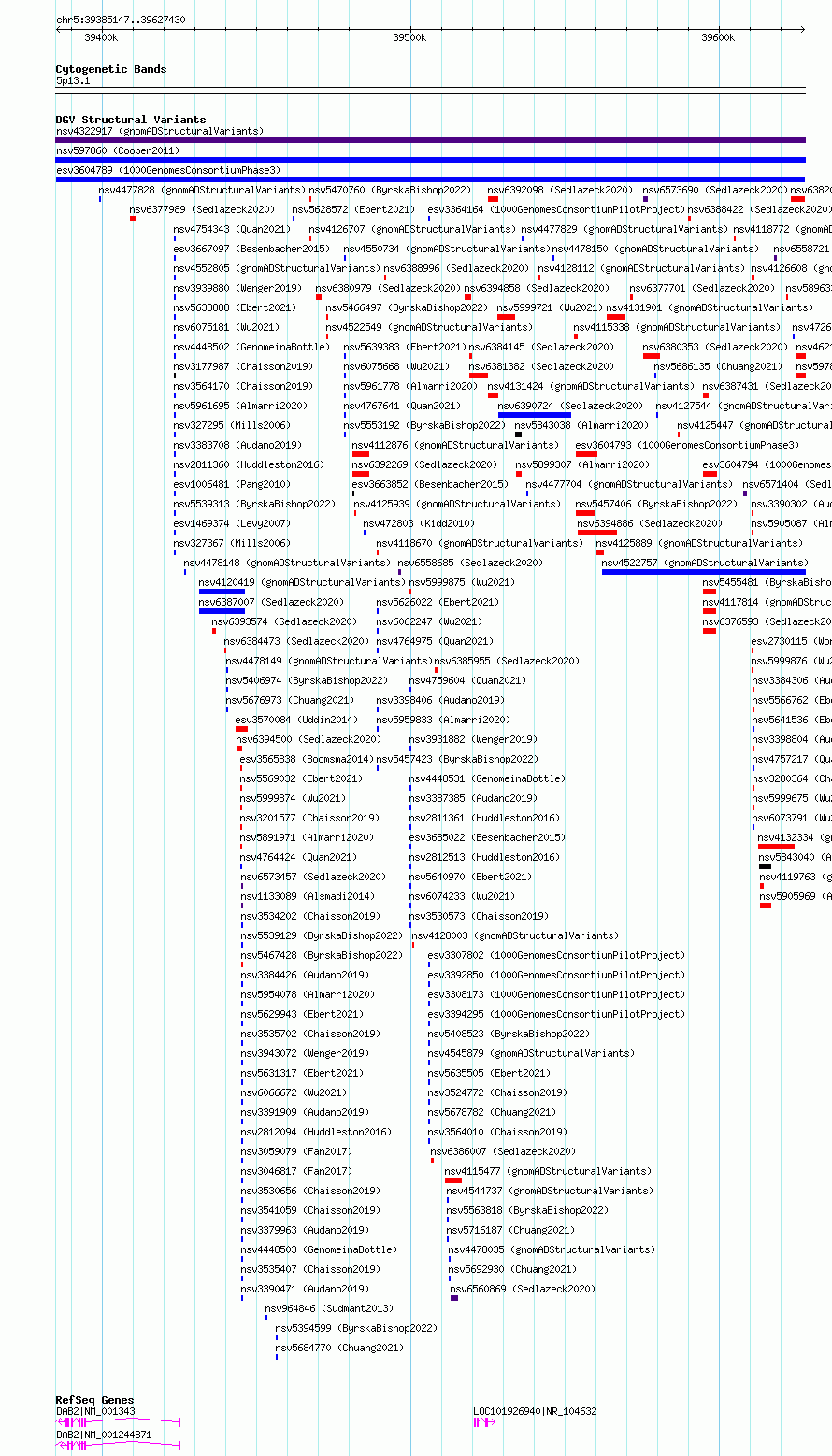Click nsv4754343 (Quan2021) label
Image resolution: width=832 pixels, height=1456 pixels.
coord(232,229)
